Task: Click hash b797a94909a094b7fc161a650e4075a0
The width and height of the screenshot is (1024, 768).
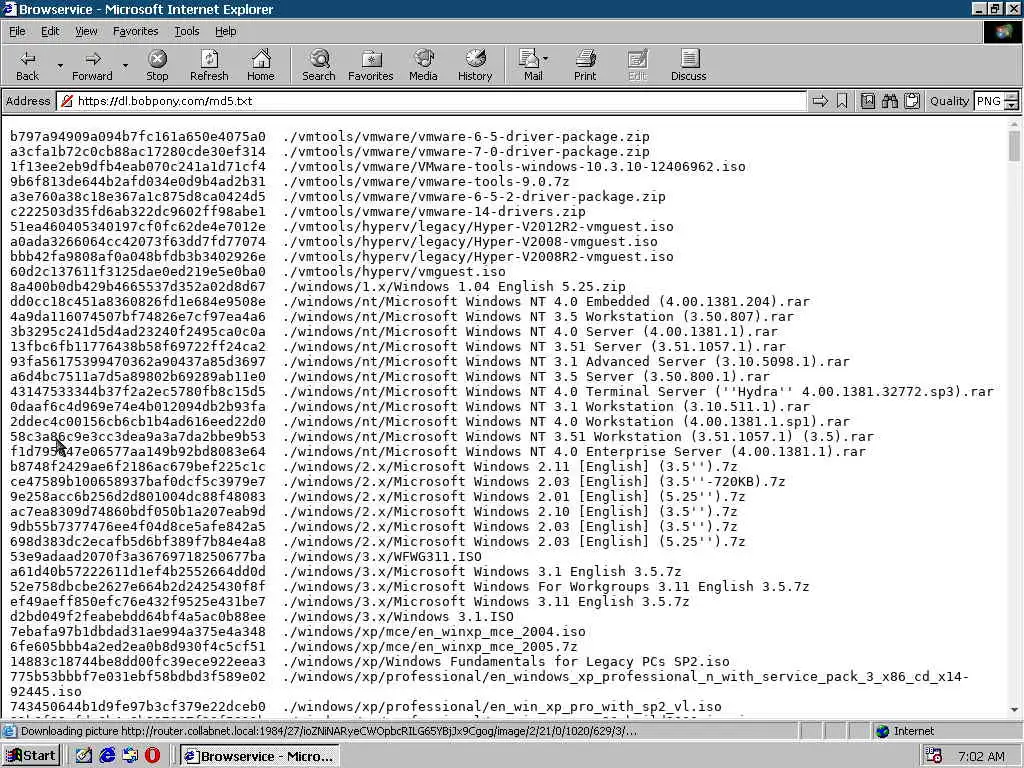Action: click(x=138, y=136)
